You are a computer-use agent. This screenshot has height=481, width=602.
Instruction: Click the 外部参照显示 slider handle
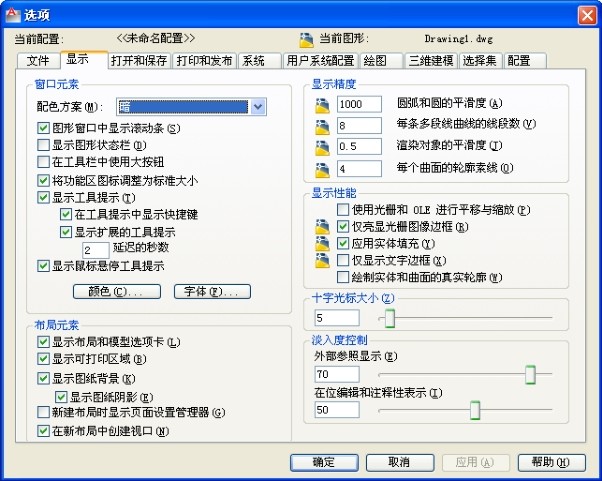pos(530,374)
